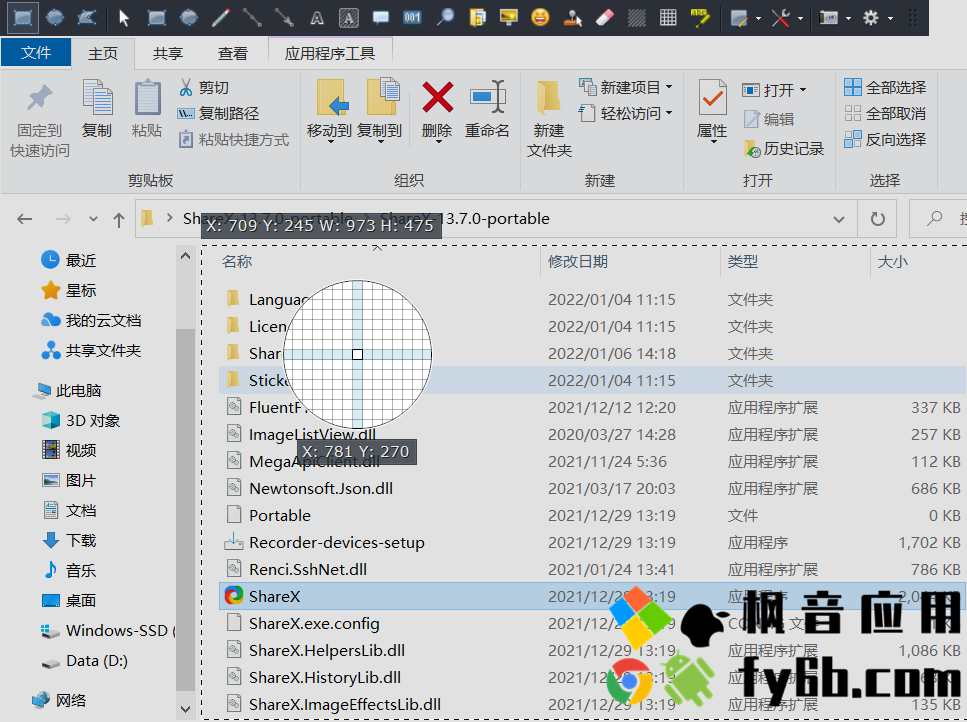The width and height of the screenshot is (967, 722).
Task: Pin to quick access (固定到快速访问)
Action: point(40,119)
